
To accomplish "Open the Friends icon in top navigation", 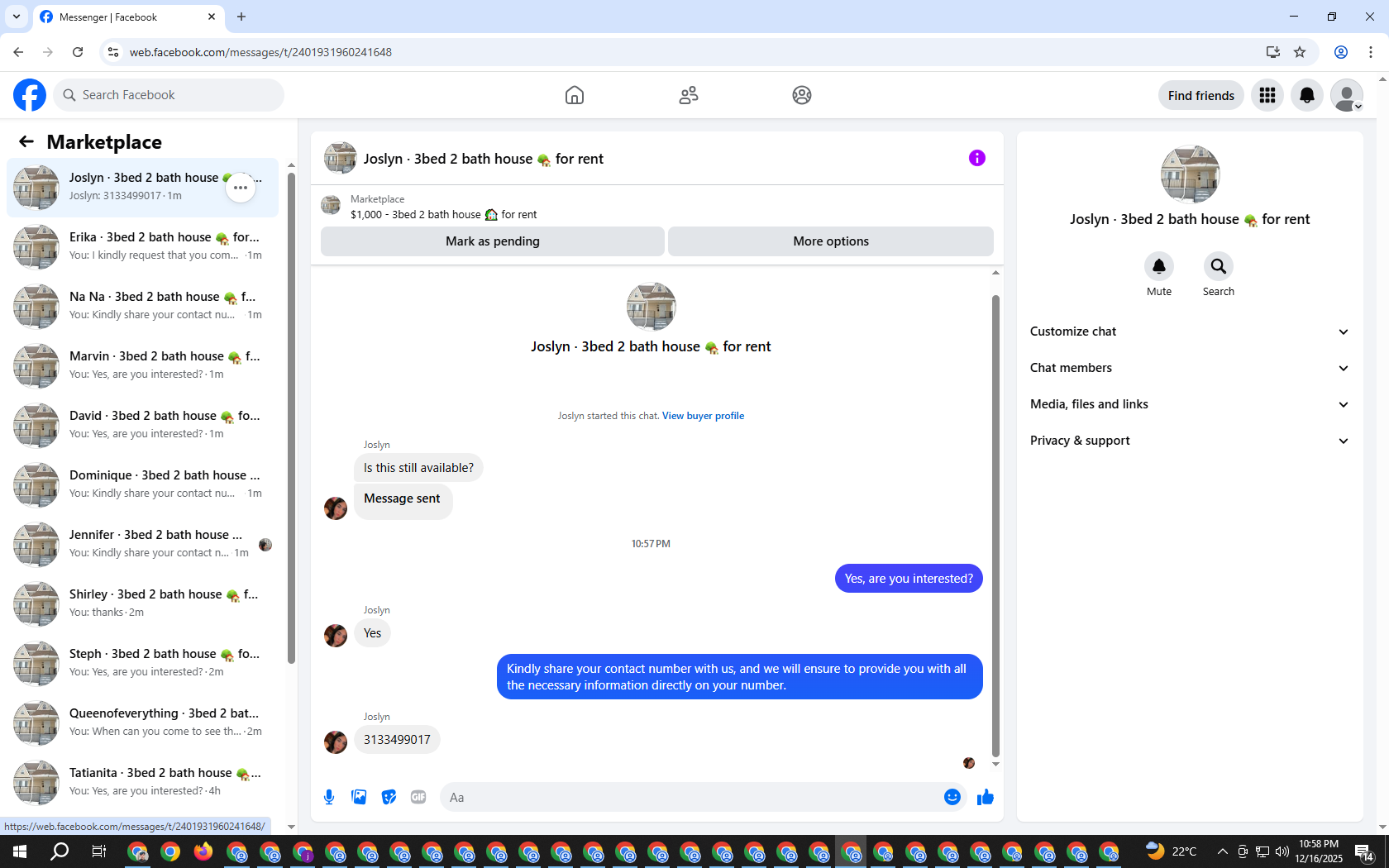I will coord(689,95).
